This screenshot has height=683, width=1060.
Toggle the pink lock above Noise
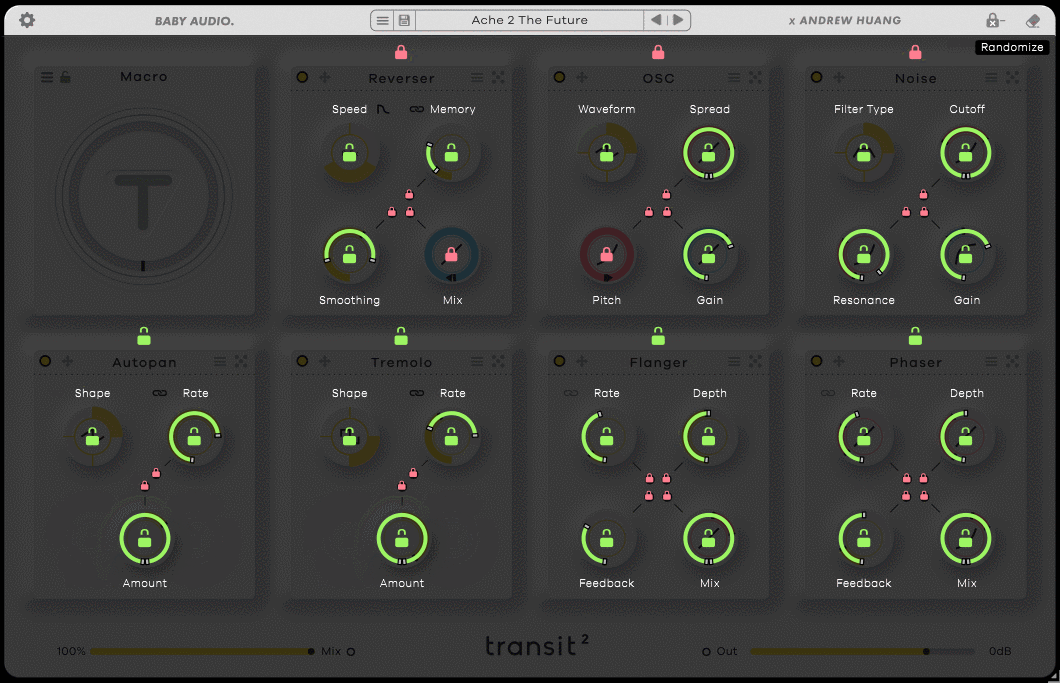tap(915, 52)
